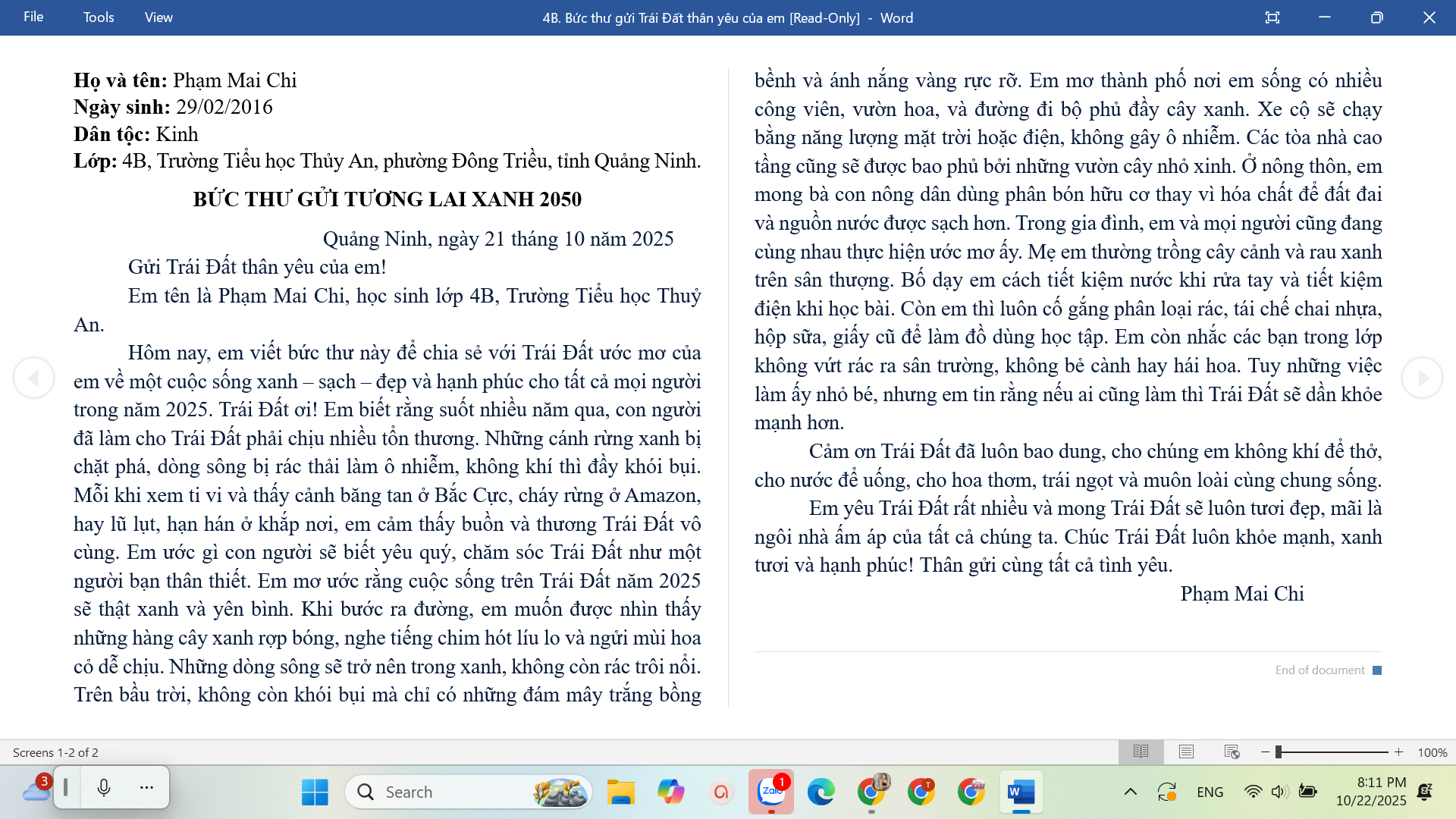Viewport: 1456px width, 819px height.
Task: Click the taskbar Search box
Action: (469, 792)
